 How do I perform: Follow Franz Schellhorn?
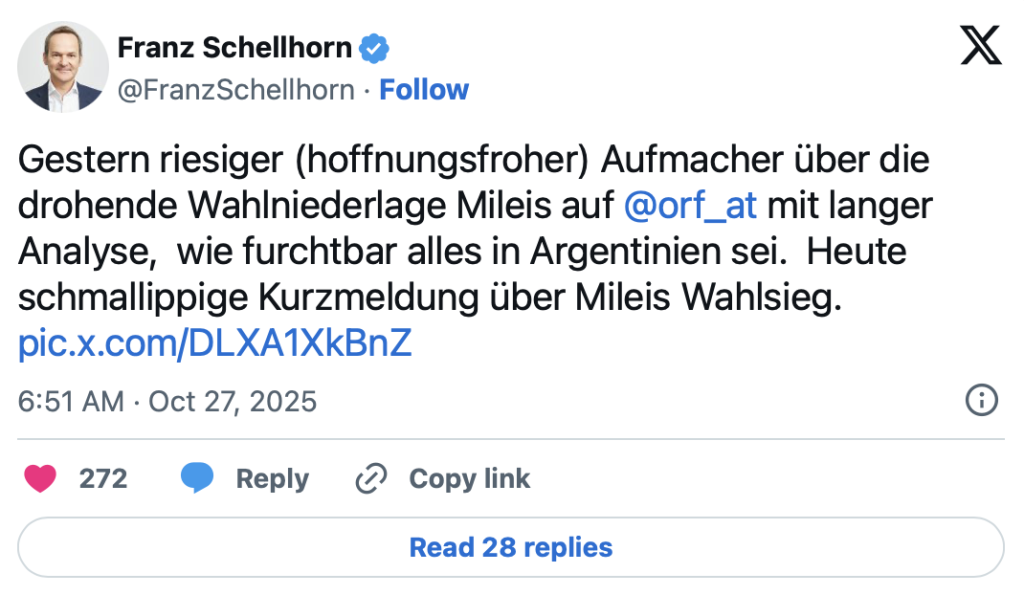click(x=424, y=90)
